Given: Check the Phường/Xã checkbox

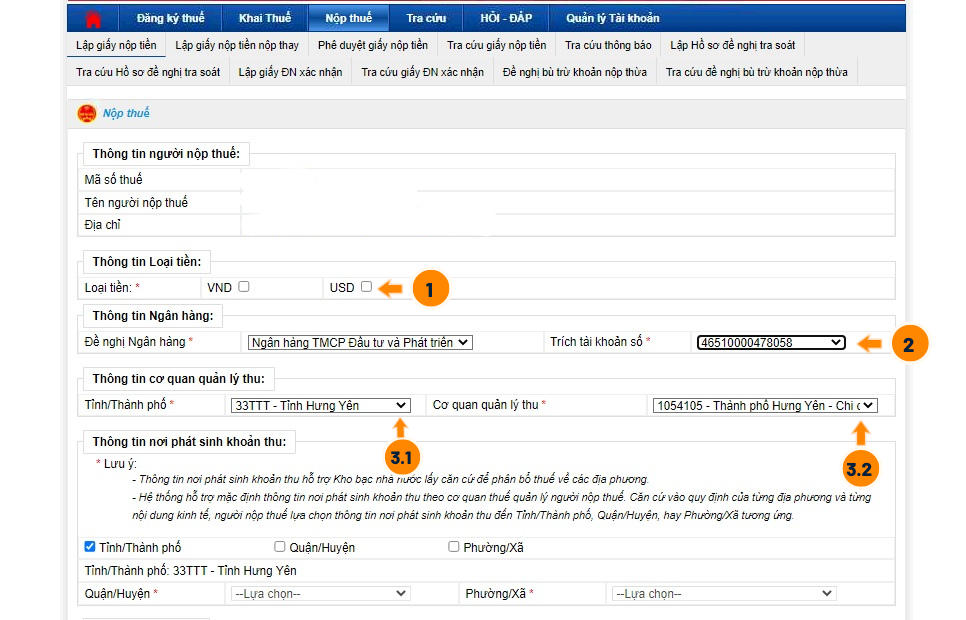Looking at the screenshot, I should [x=454, y=547].
